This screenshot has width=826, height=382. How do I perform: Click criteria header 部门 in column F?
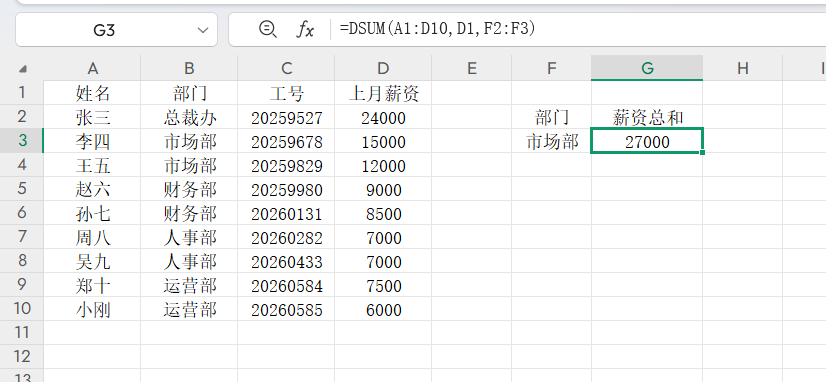tap(552, 117)
